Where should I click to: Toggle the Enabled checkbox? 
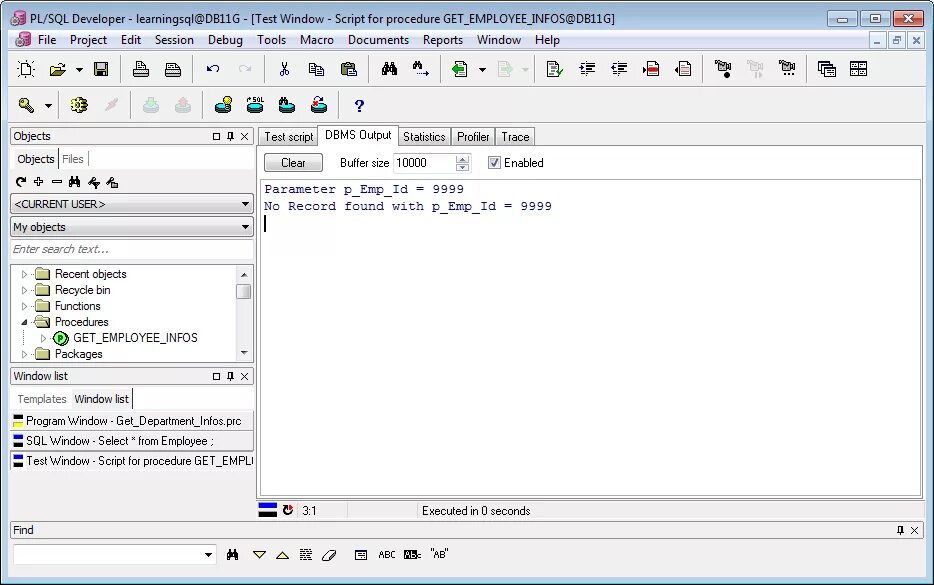pyautogui.click(x=494, y=163)
